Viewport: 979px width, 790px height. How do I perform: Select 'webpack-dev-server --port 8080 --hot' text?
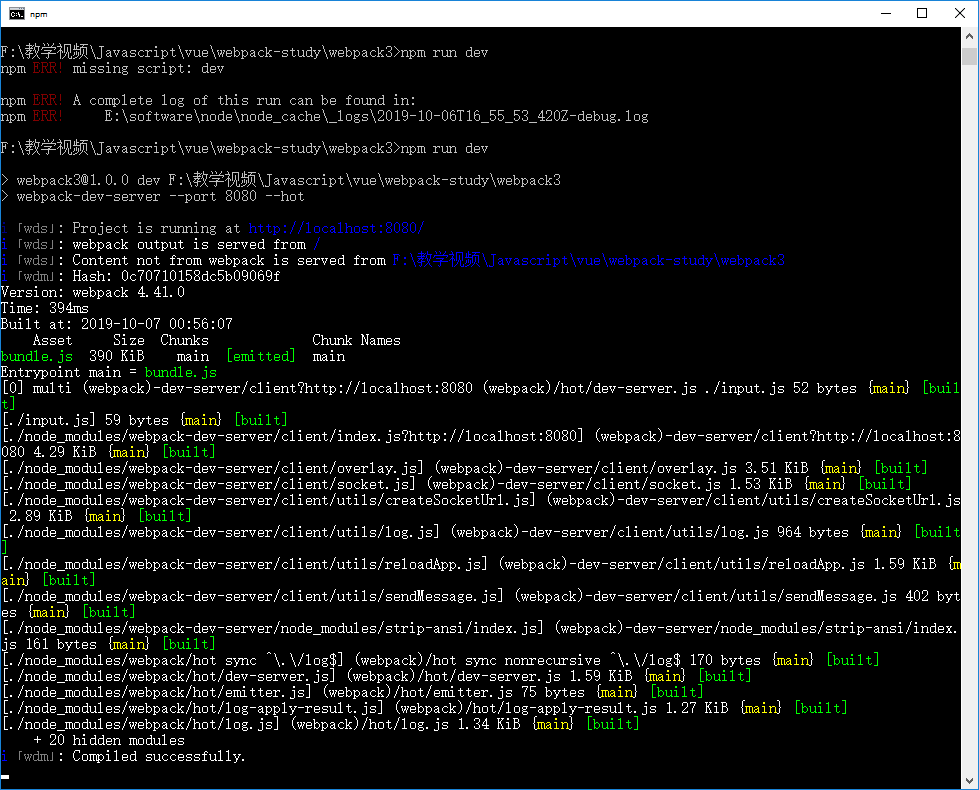[x=160, y=196]
